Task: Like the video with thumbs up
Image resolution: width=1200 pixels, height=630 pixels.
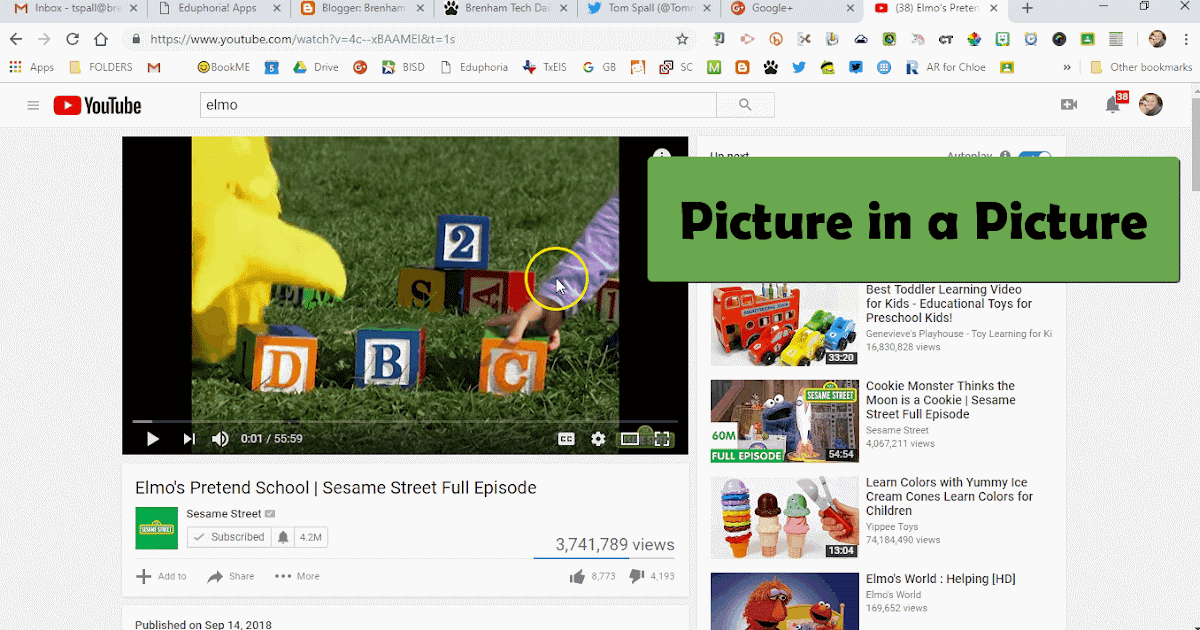Action: click(x=577, y=576)
